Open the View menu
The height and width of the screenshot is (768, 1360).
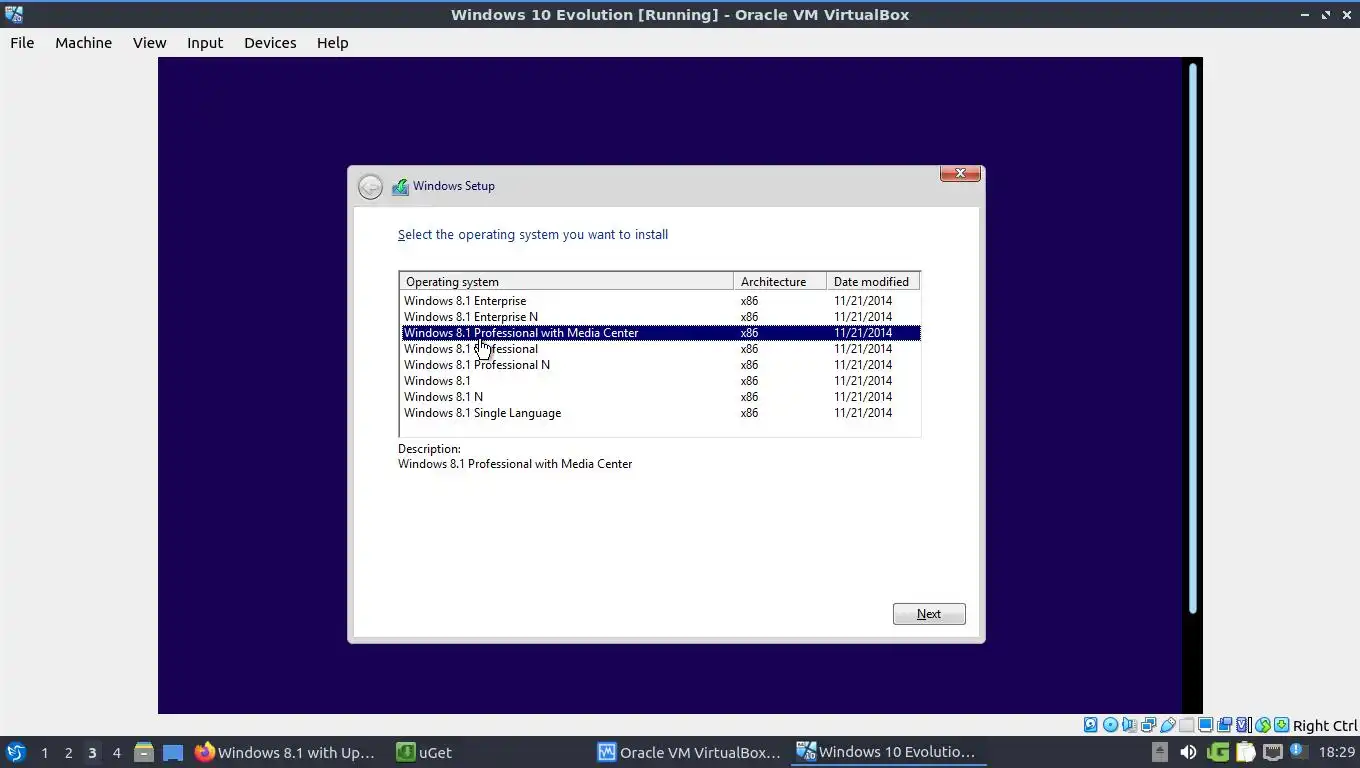tap(149, 42)
